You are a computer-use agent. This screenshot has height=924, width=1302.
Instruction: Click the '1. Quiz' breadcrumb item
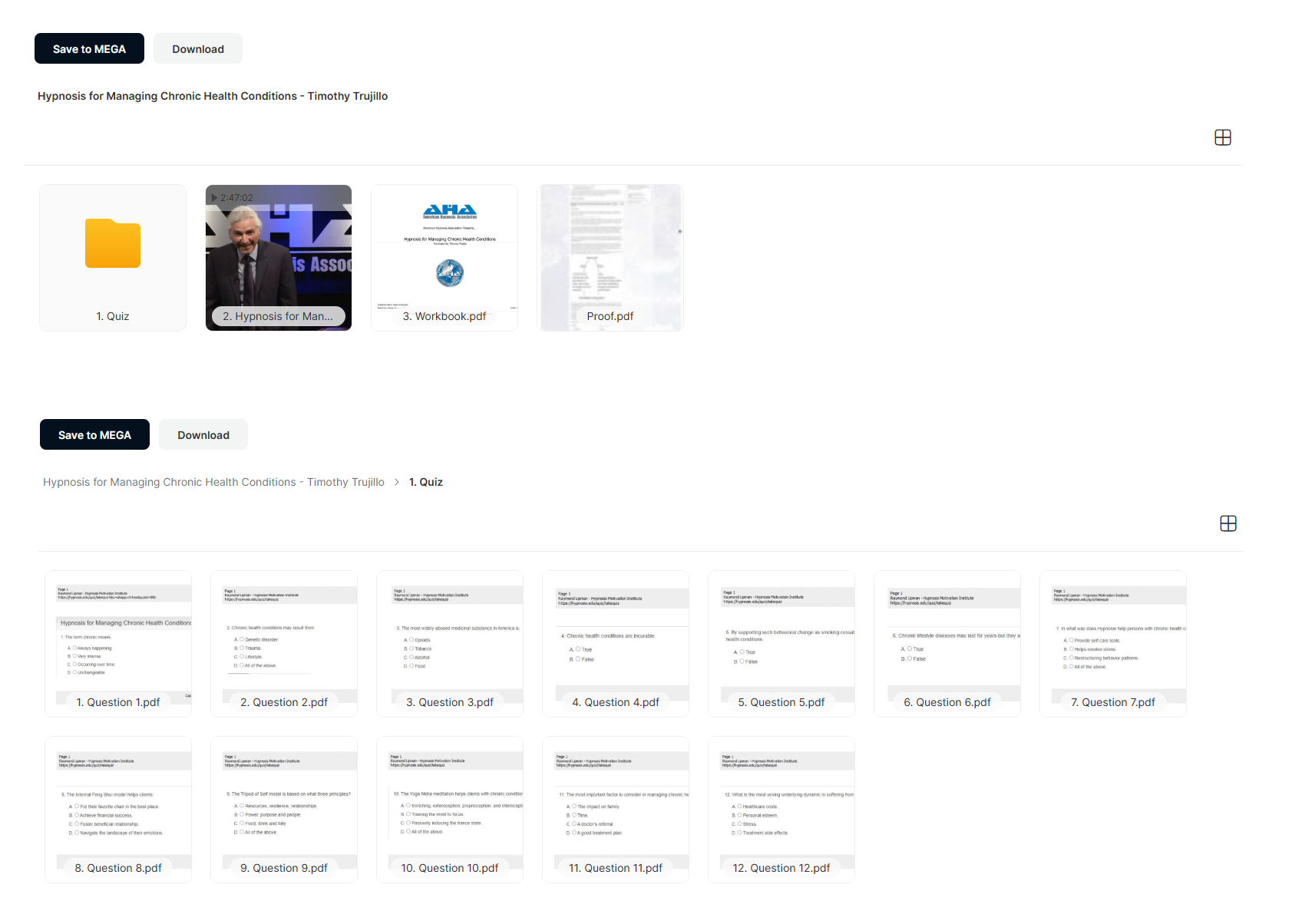pos(426,482)
